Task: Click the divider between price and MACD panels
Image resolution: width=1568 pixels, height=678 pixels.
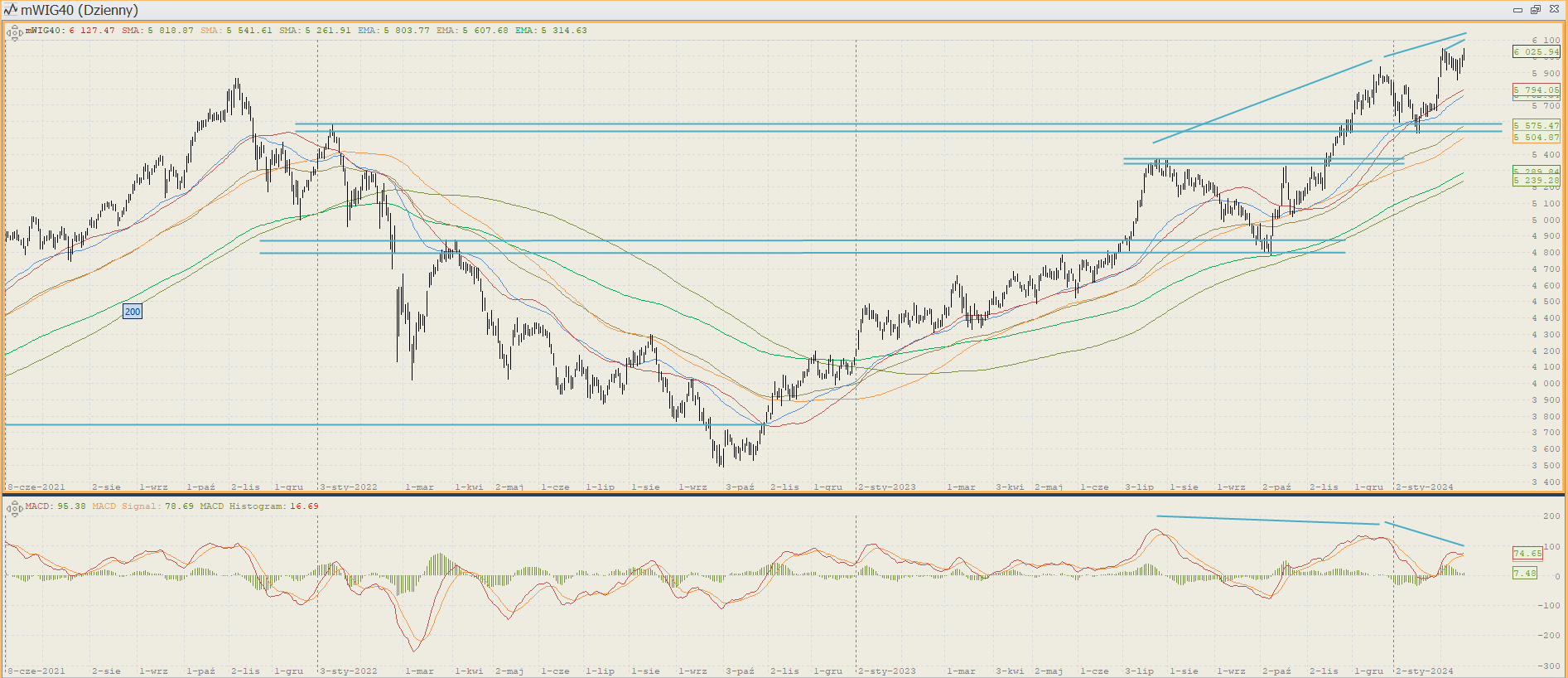Action: [x=784, y=495]
